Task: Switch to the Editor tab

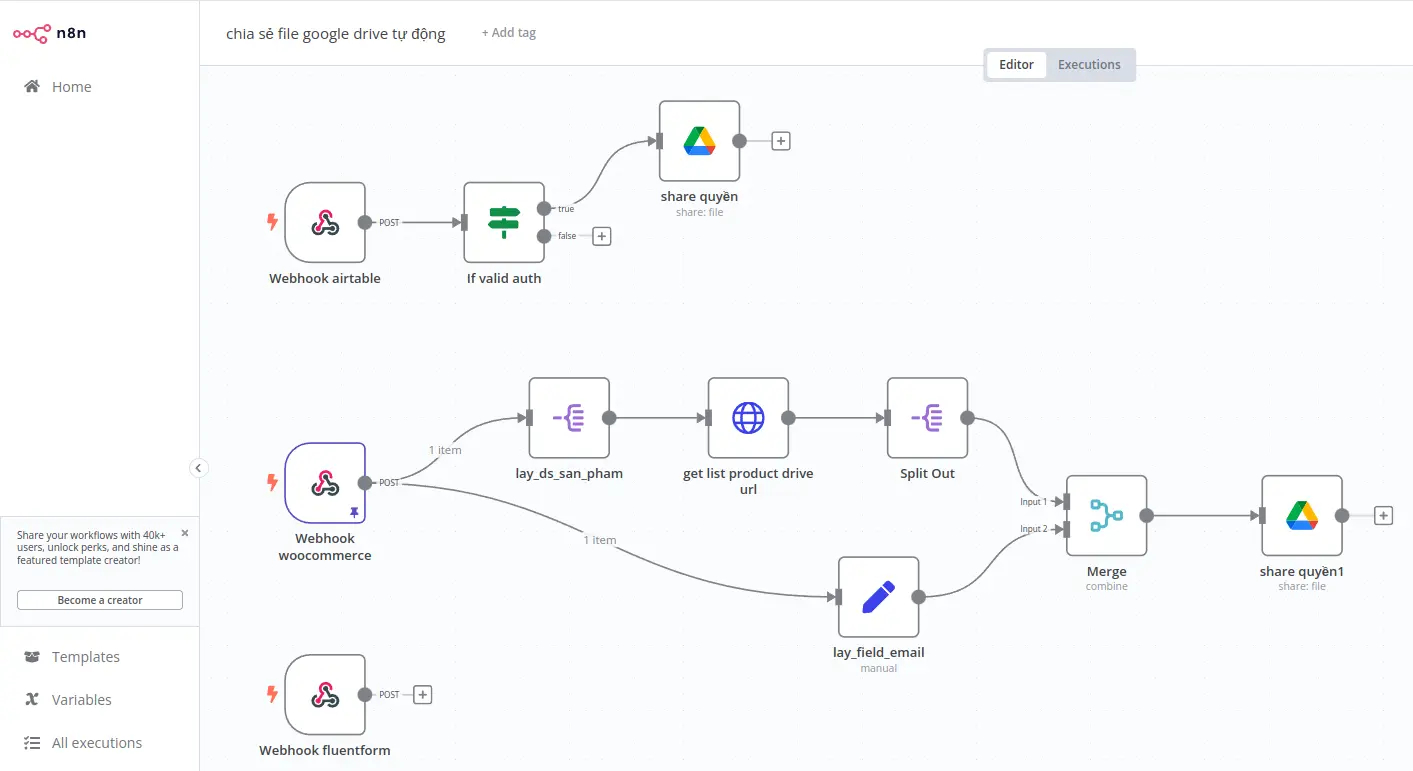Action: pos(1016,65)
